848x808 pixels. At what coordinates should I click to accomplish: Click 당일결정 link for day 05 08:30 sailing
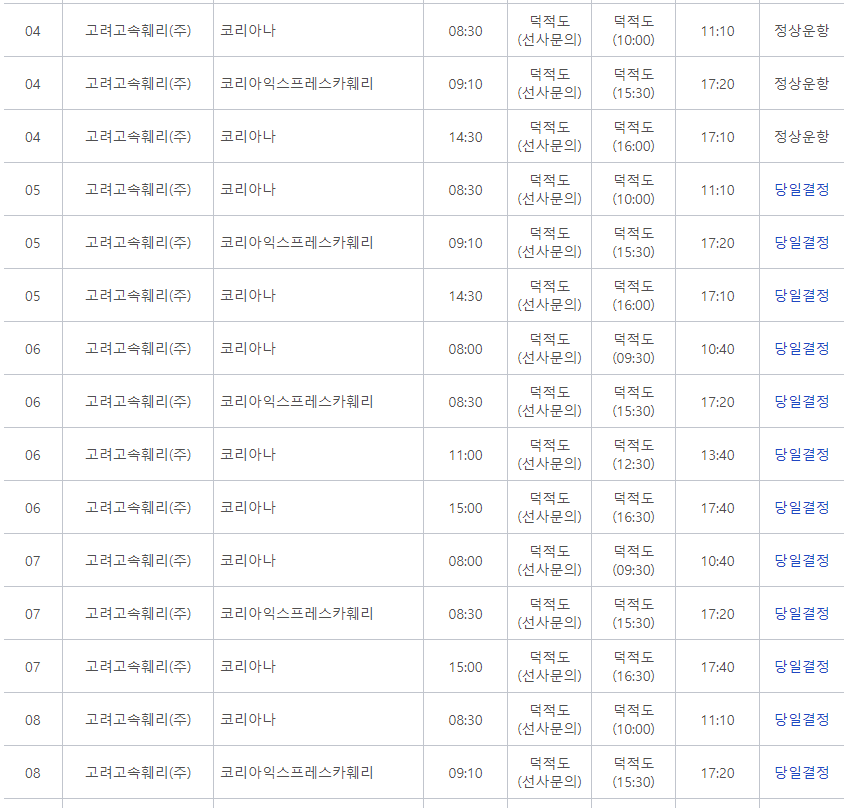tap(801, 190)
